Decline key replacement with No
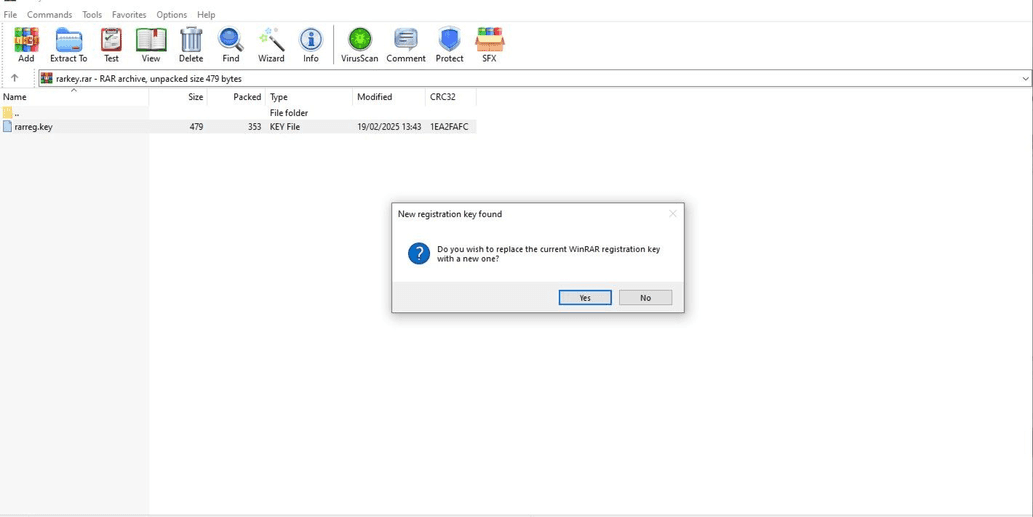The height and width of the screenshot is (517, 1033). [646, 298]
